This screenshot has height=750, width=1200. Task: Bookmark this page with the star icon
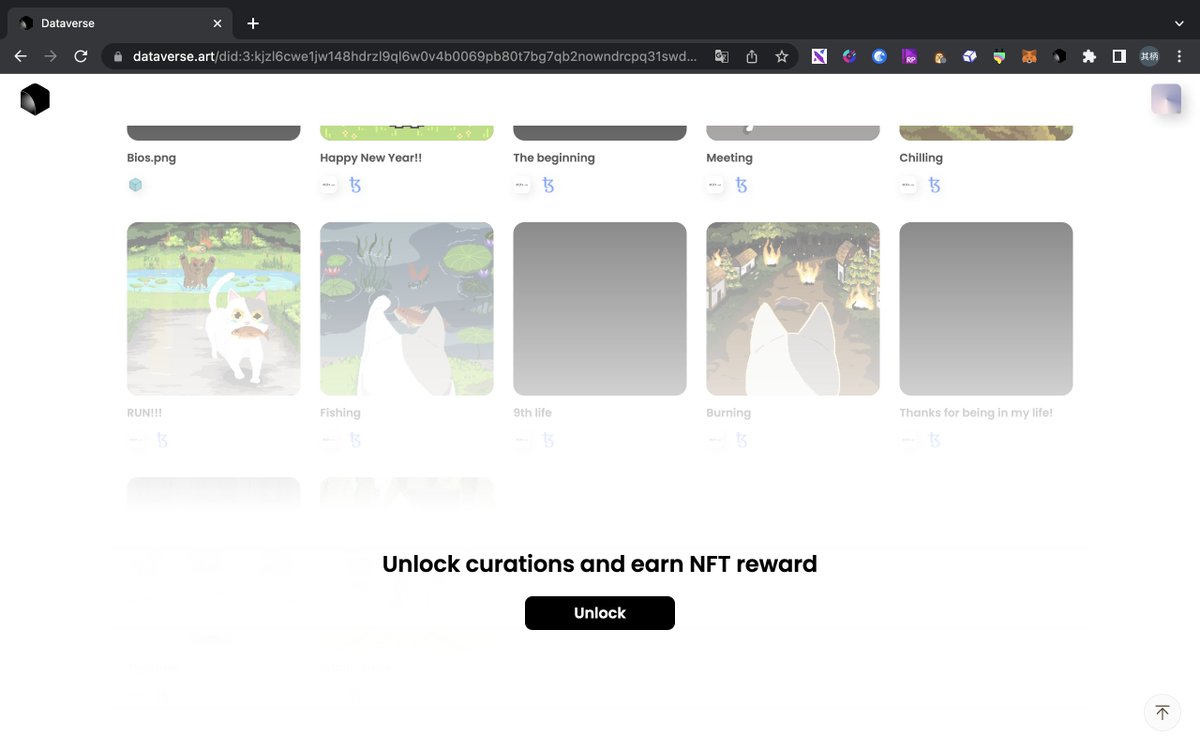coord(781,56)
